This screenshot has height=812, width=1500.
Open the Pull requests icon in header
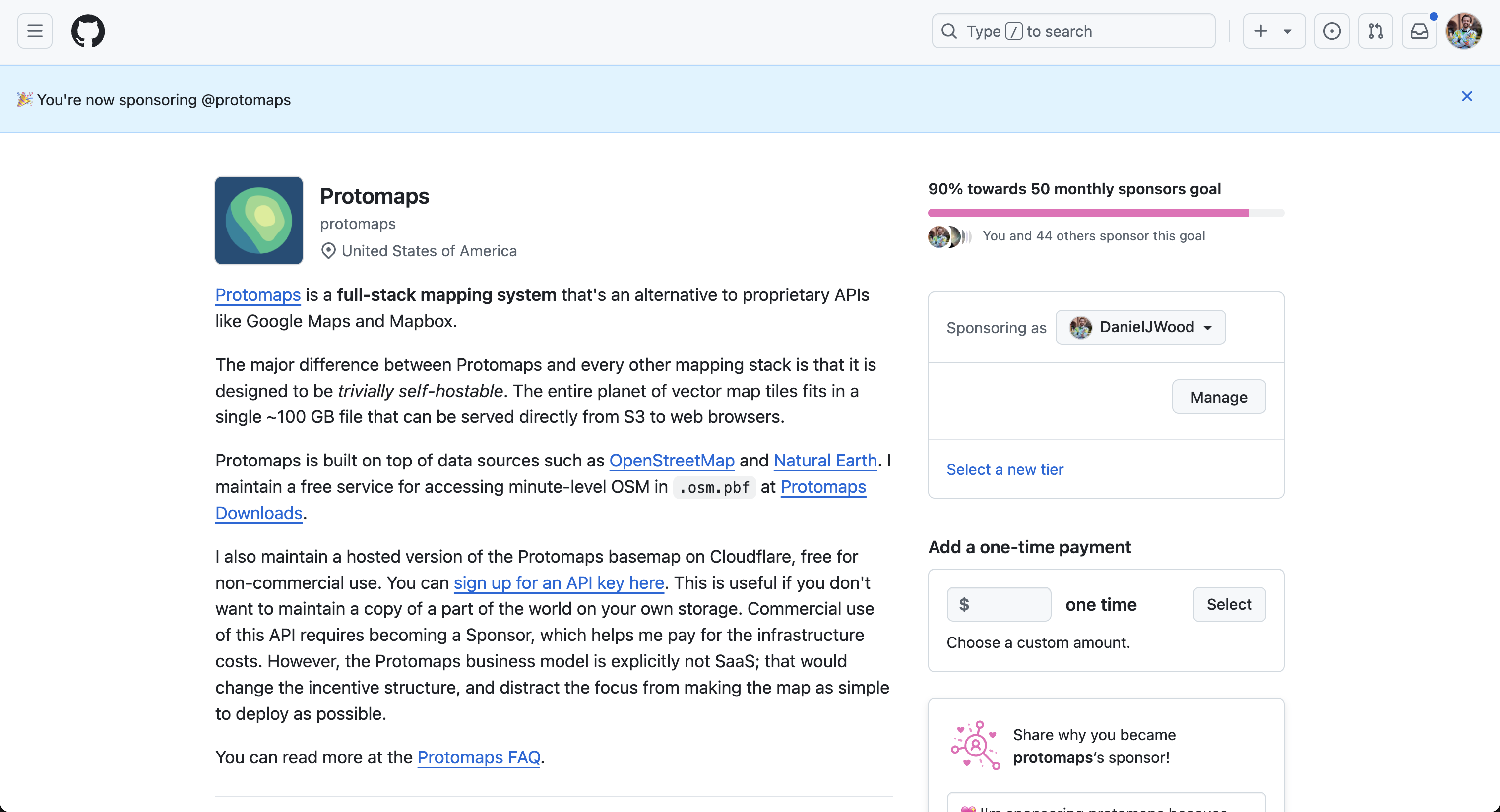click(1375, 31)
